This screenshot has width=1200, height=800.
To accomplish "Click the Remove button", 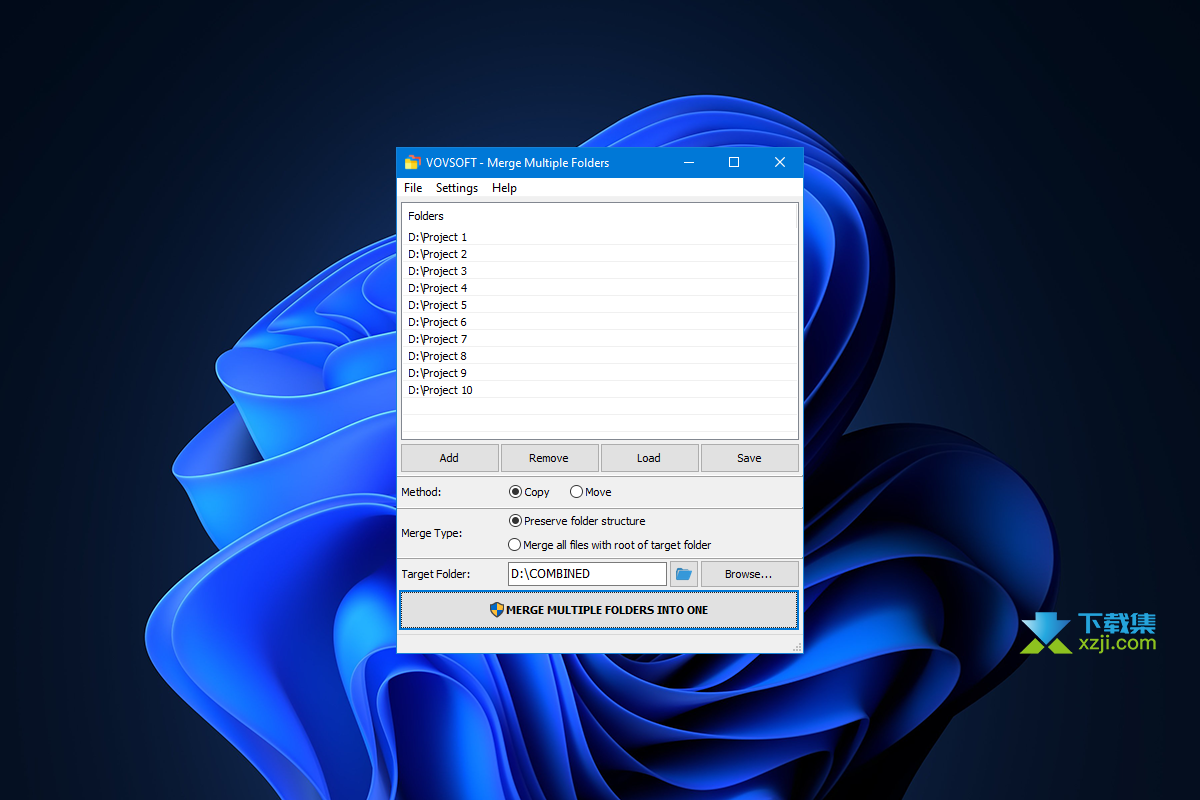I will point(549,458).
